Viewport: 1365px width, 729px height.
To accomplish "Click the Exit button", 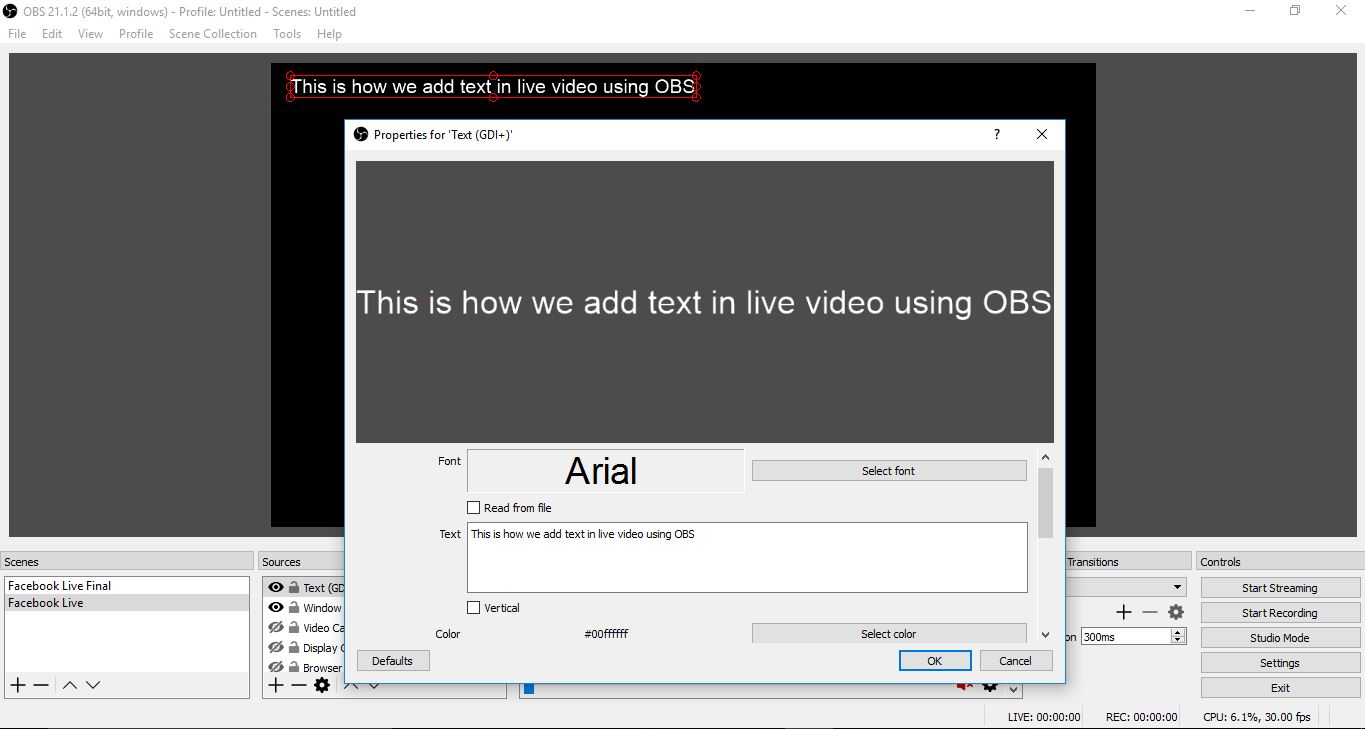I will click(x=1280, y=688).
